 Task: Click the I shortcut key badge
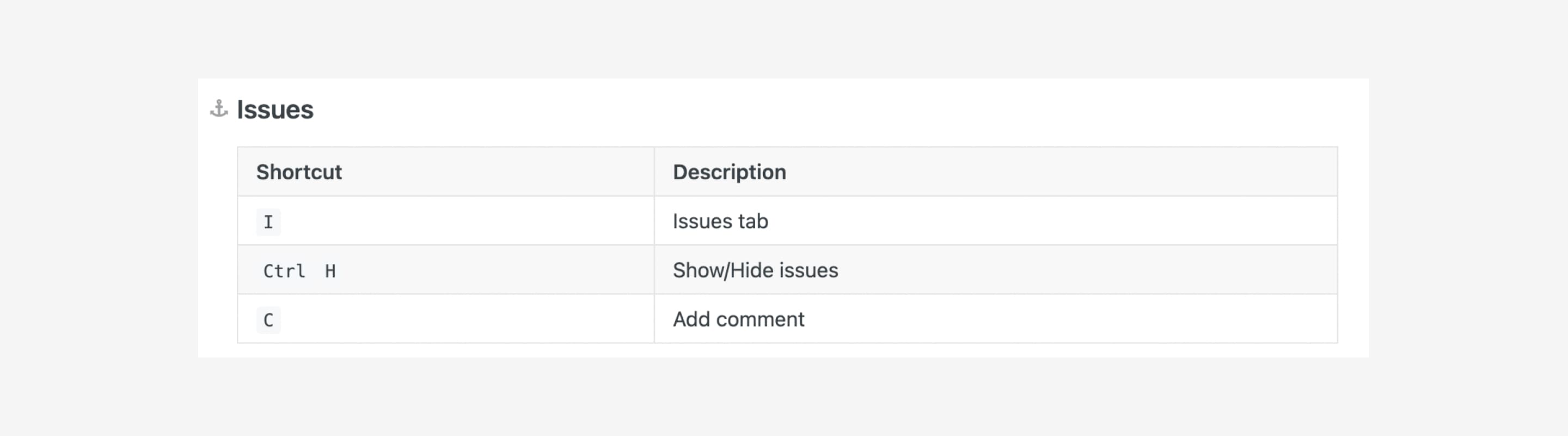[268, 222]
